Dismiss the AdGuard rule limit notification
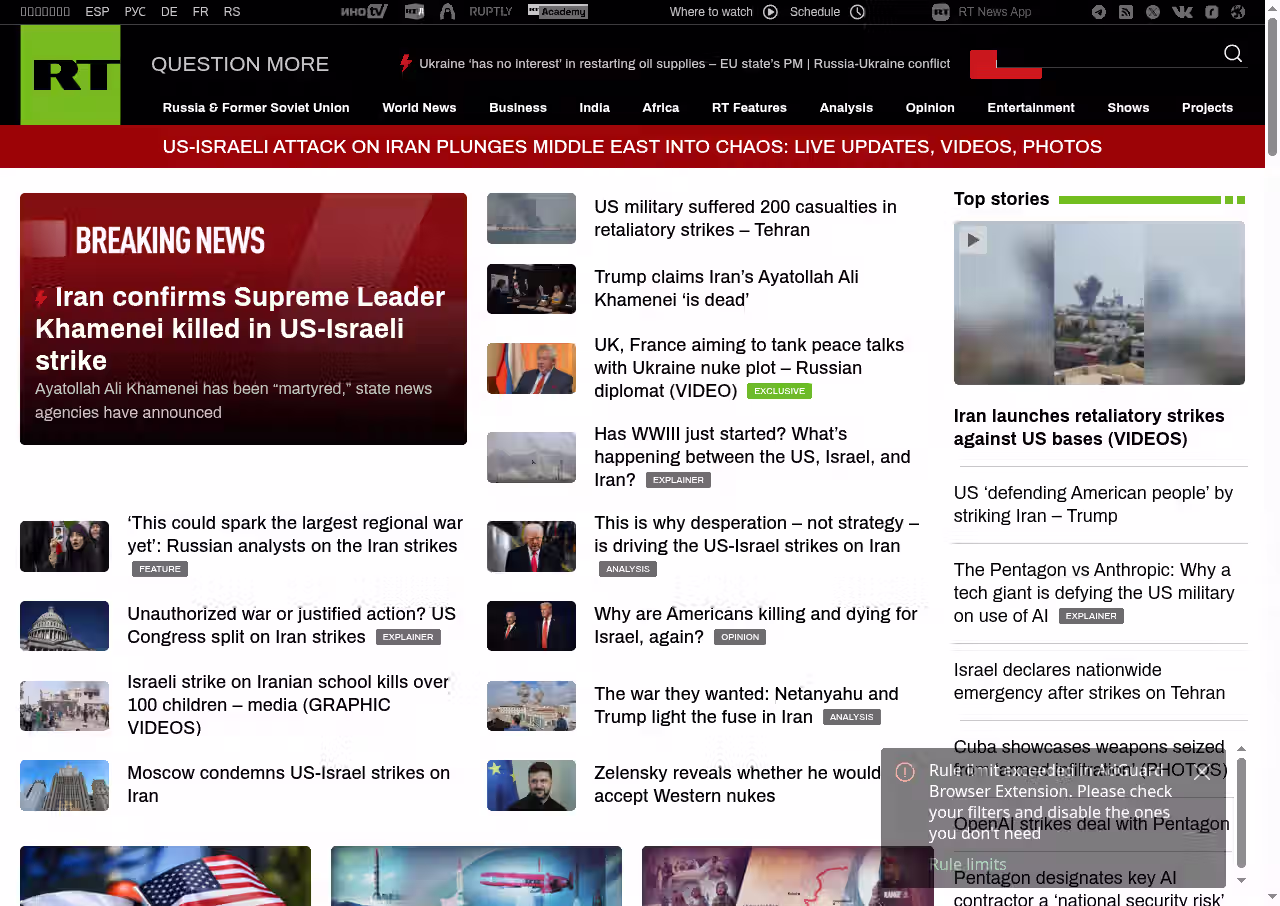The width and height of the screenshot is (1280, 906). click(x=1202, y=772)
